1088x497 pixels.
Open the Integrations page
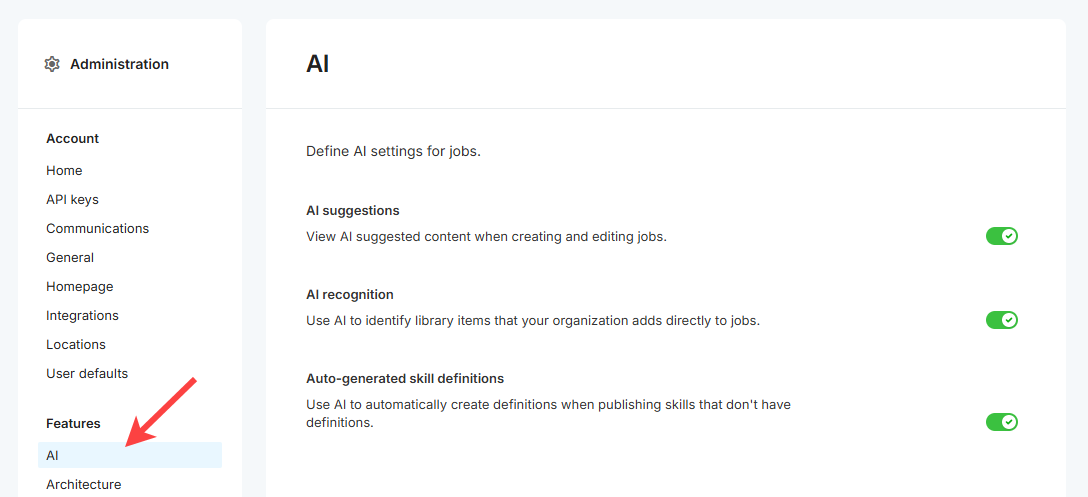click(82, 316)
